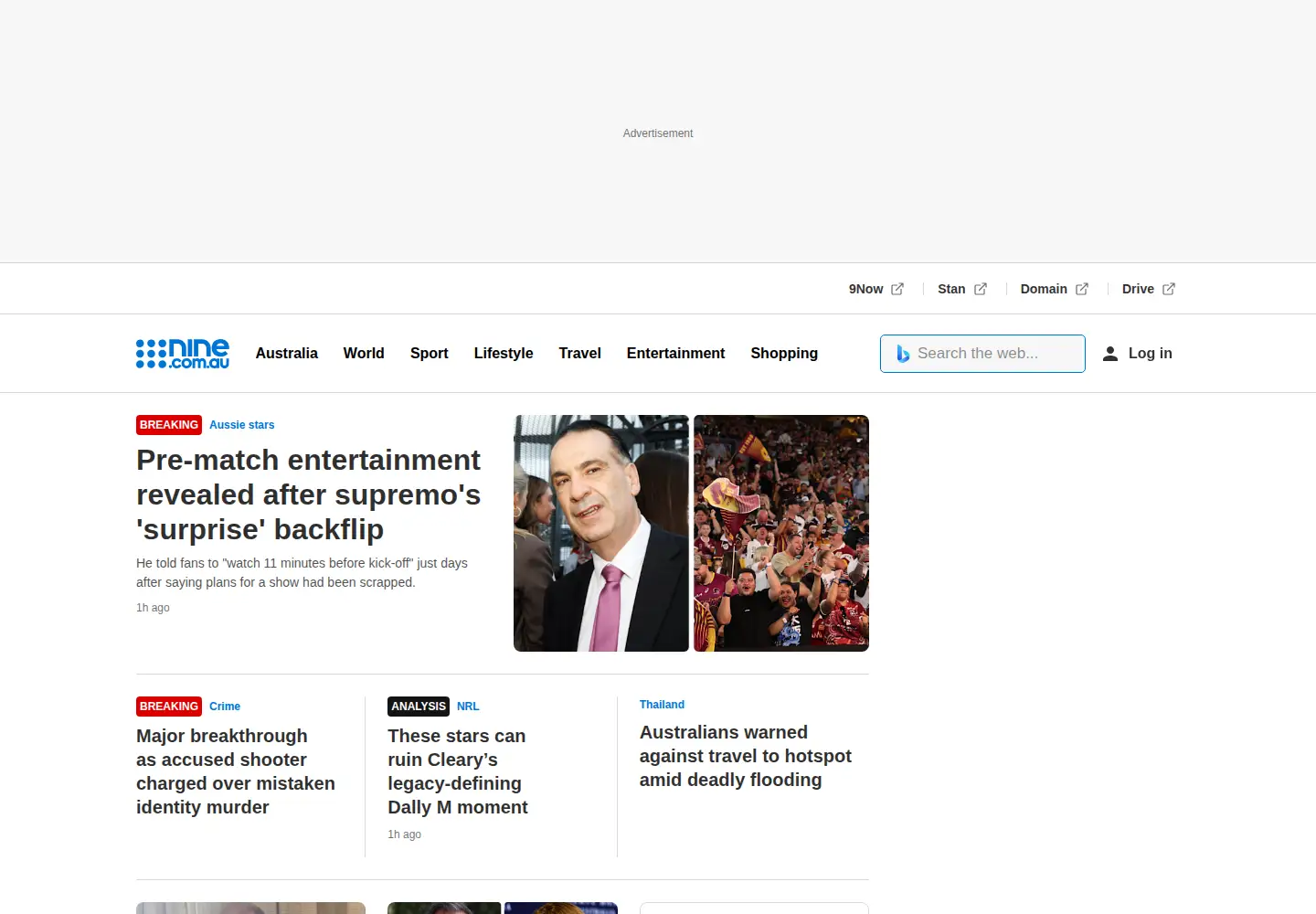1316x914 pixels.
Task: Open the 9Now link
Action: click(865, 289)
